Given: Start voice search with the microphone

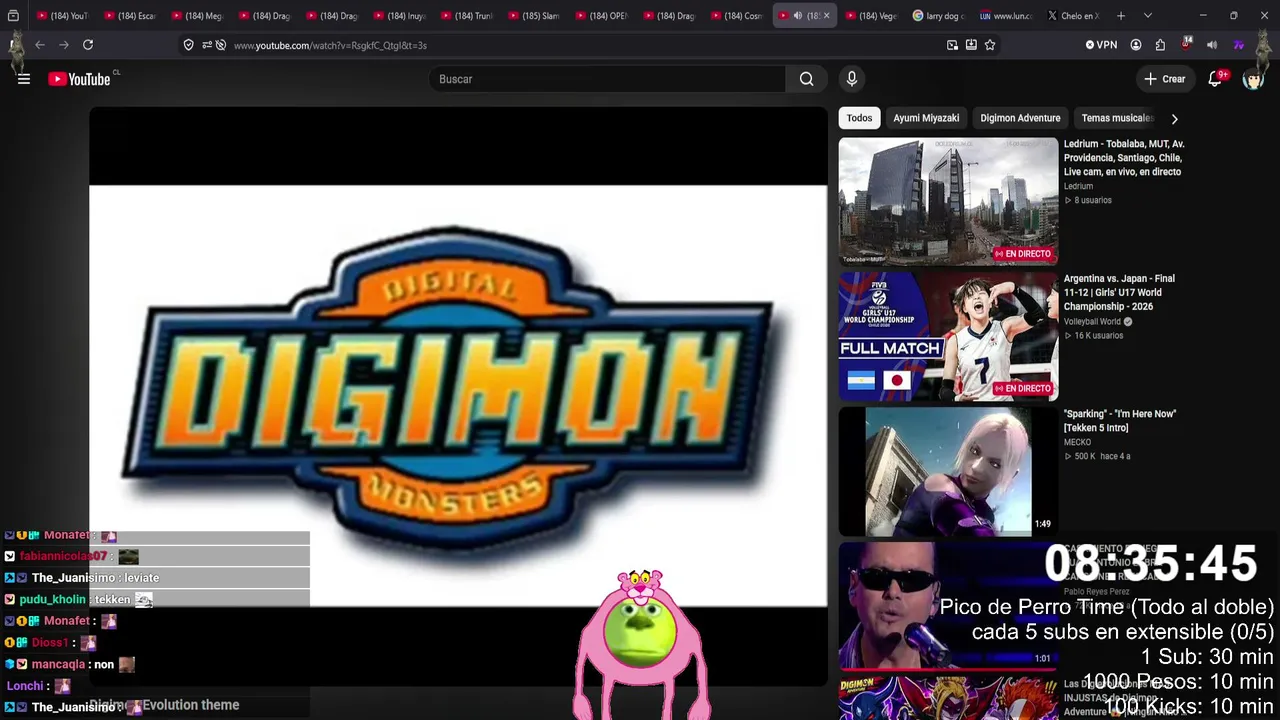Looking at the screenshot, I should (x=852, y=79).
